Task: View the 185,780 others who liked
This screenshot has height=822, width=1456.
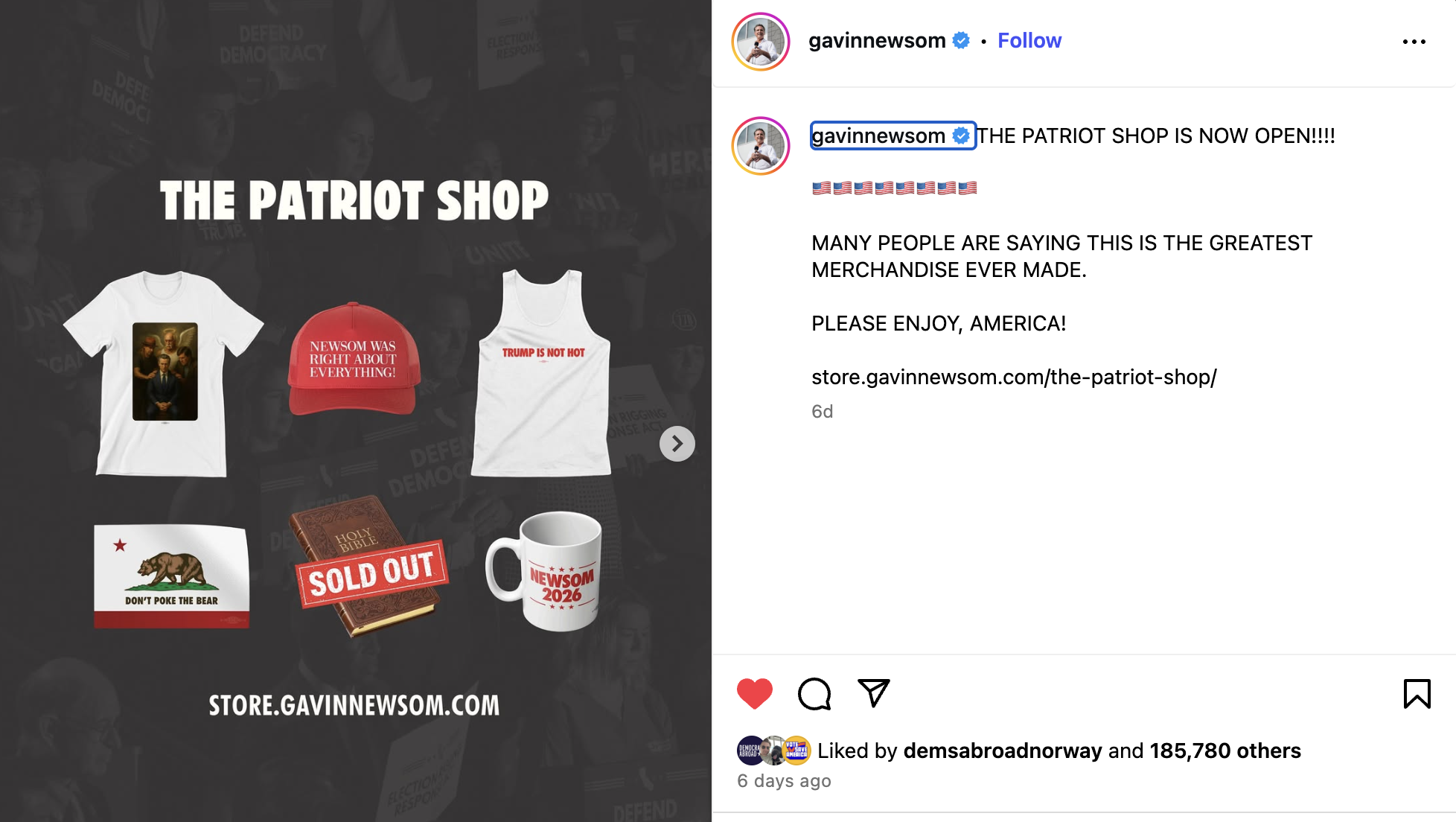Action: pos(1225,751)
